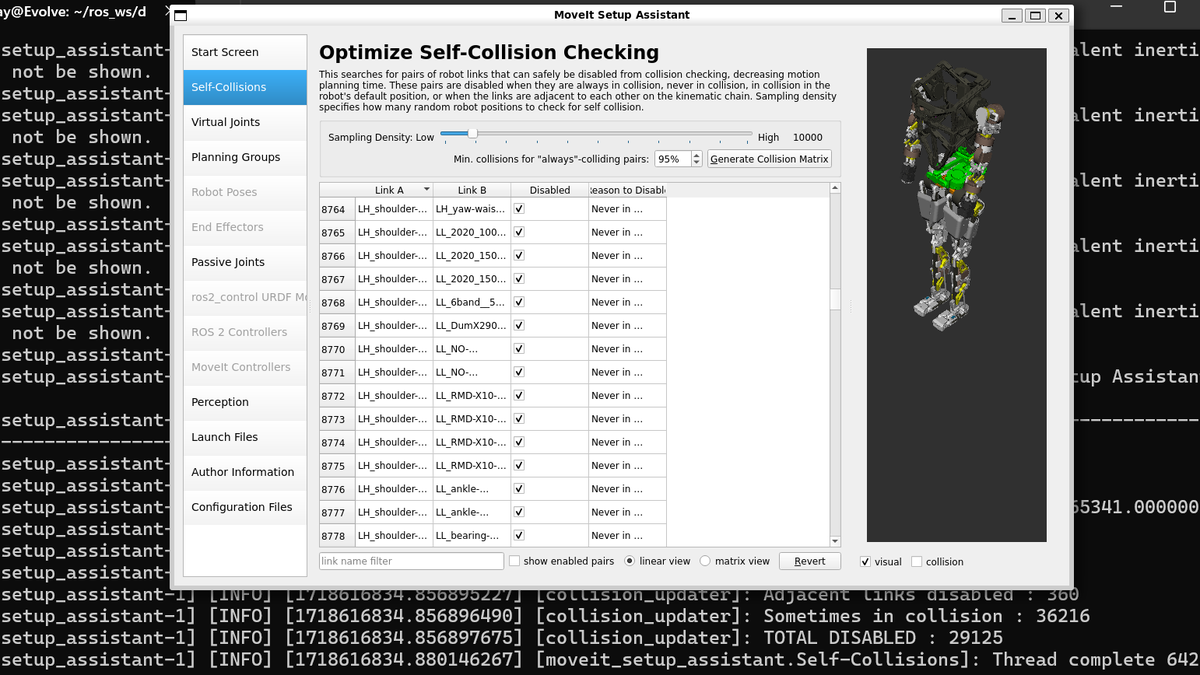Go to the Perception step

click(245, 402)
